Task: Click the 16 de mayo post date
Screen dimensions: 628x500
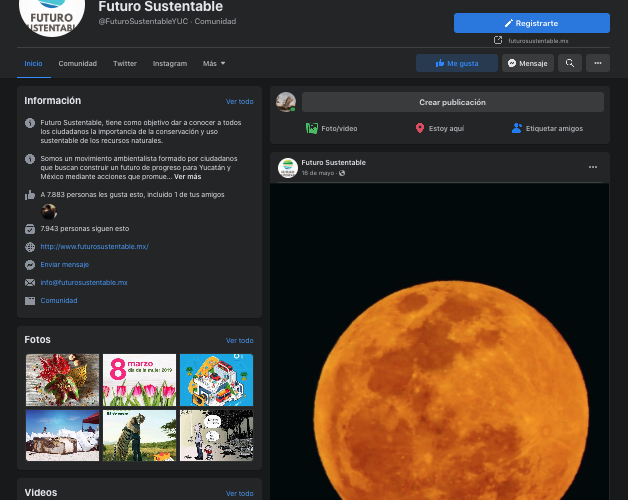Action: tap(318, 173)
